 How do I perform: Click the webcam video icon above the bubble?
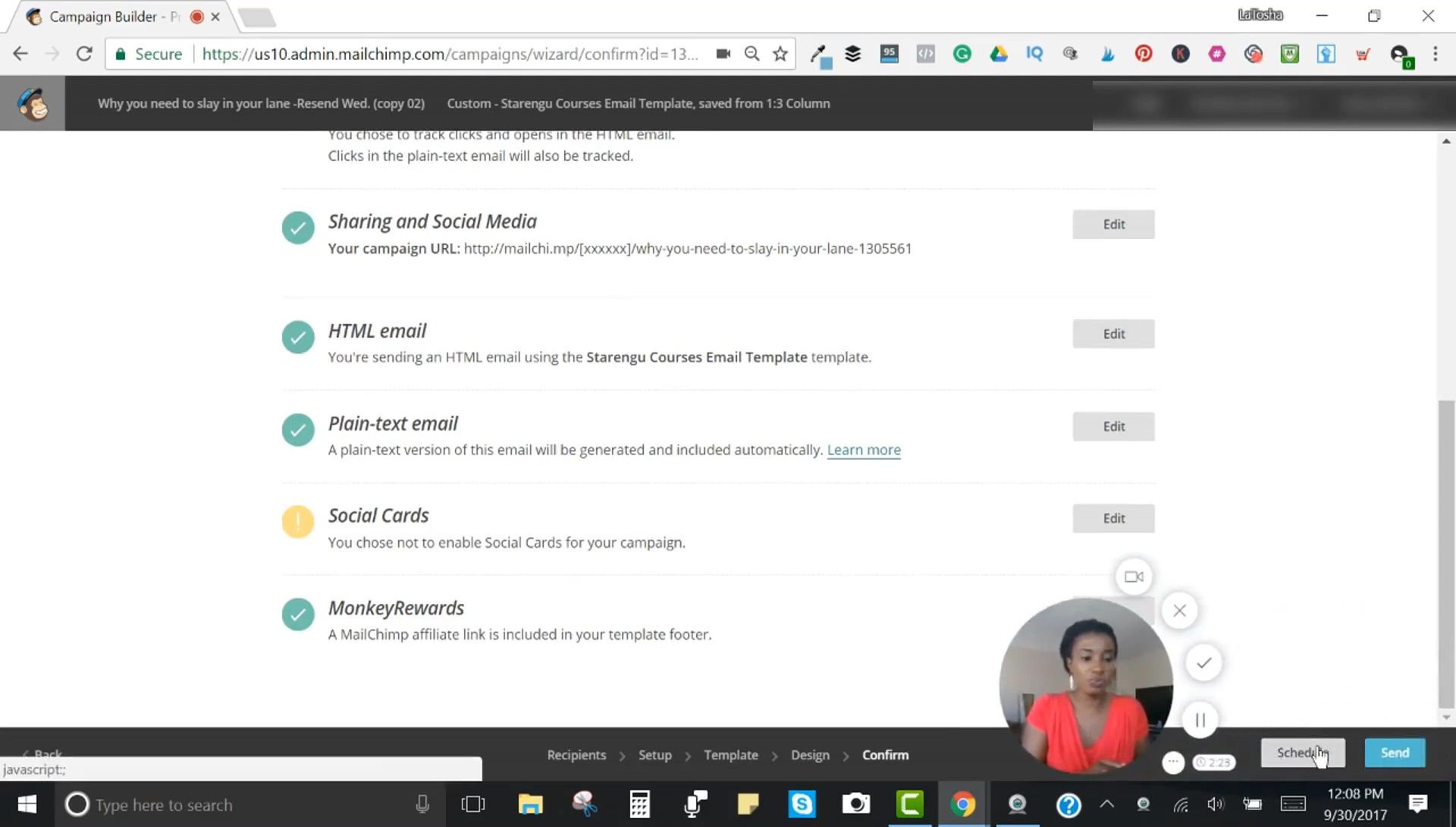pos(1134,577)
